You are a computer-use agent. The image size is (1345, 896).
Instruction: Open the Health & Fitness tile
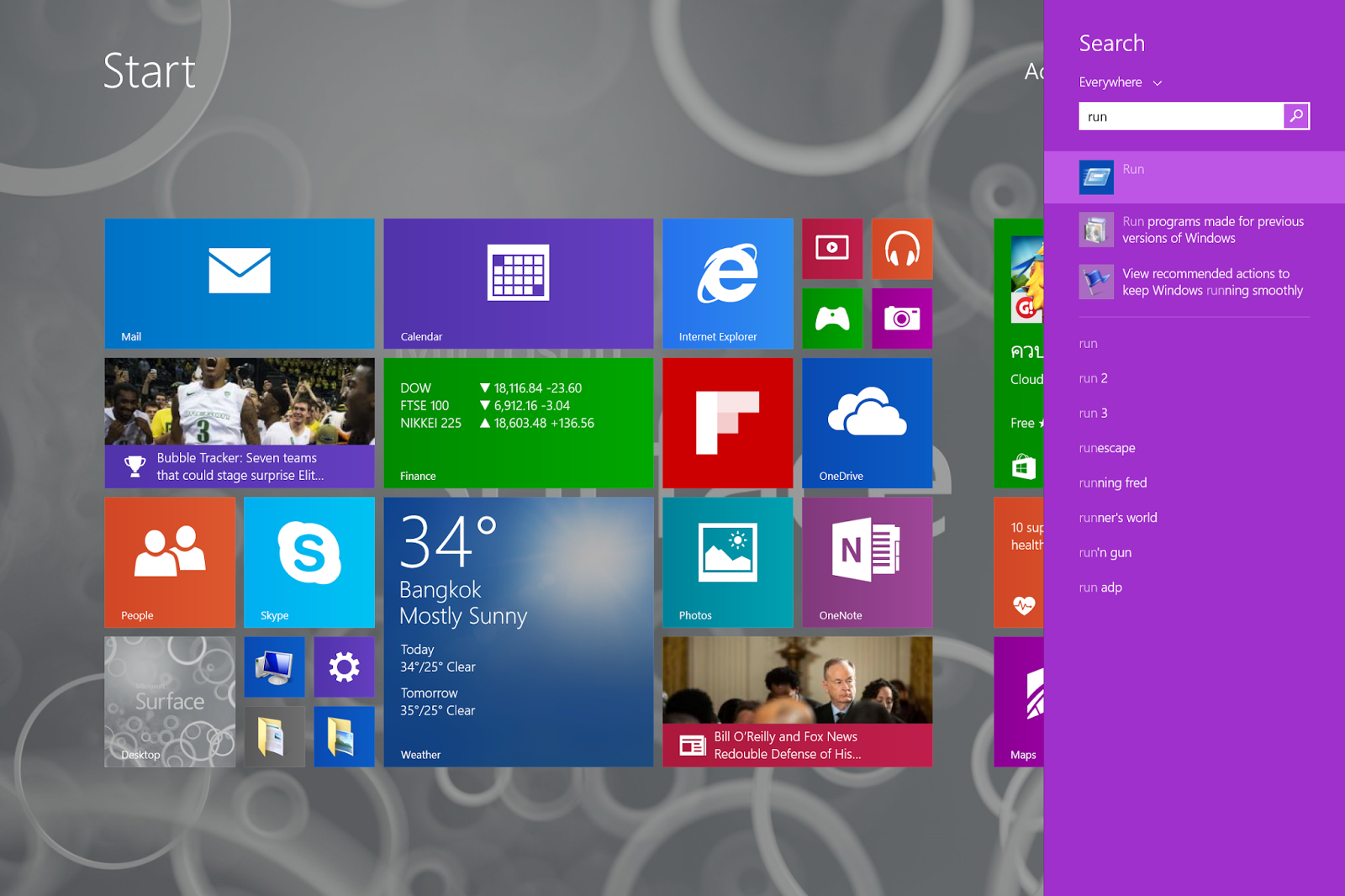pos(1019,562)
